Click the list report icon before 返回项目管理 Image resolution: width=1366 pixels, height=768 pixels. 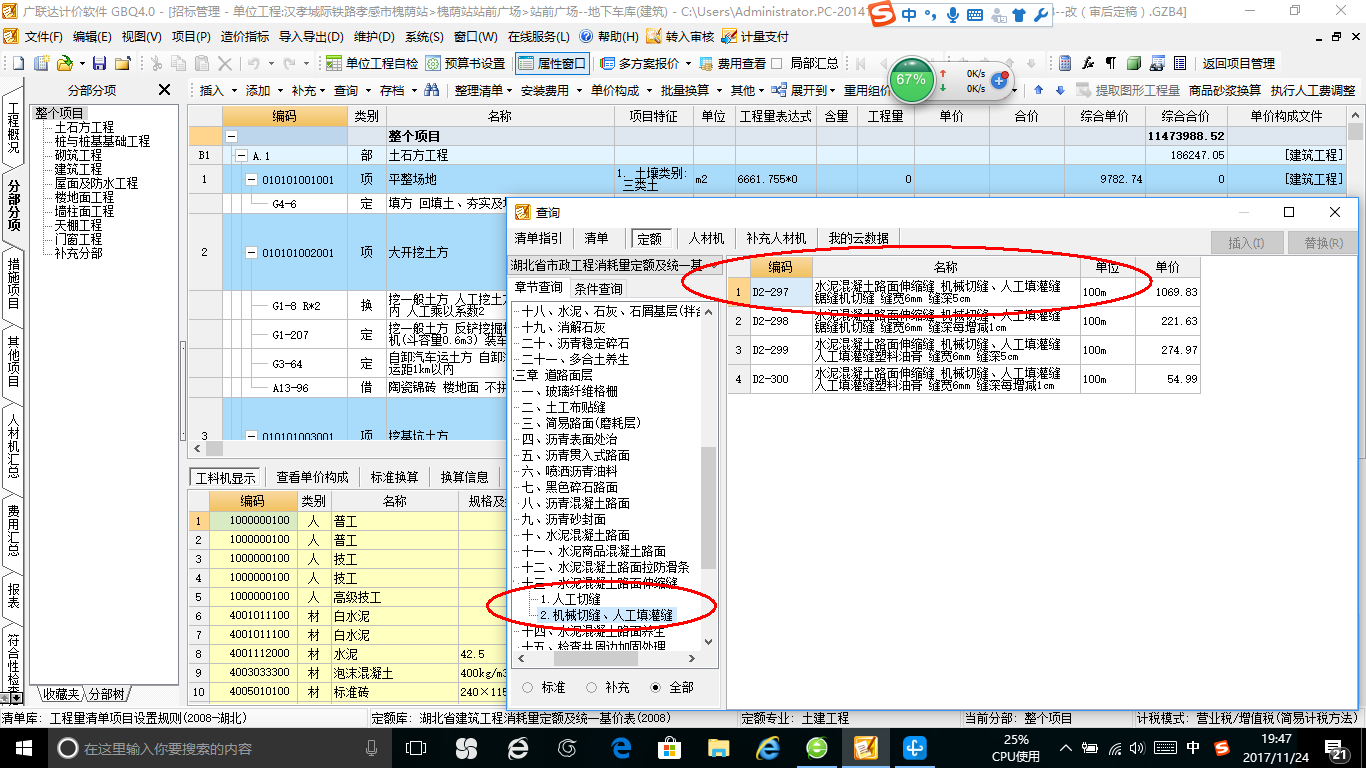1180,63
